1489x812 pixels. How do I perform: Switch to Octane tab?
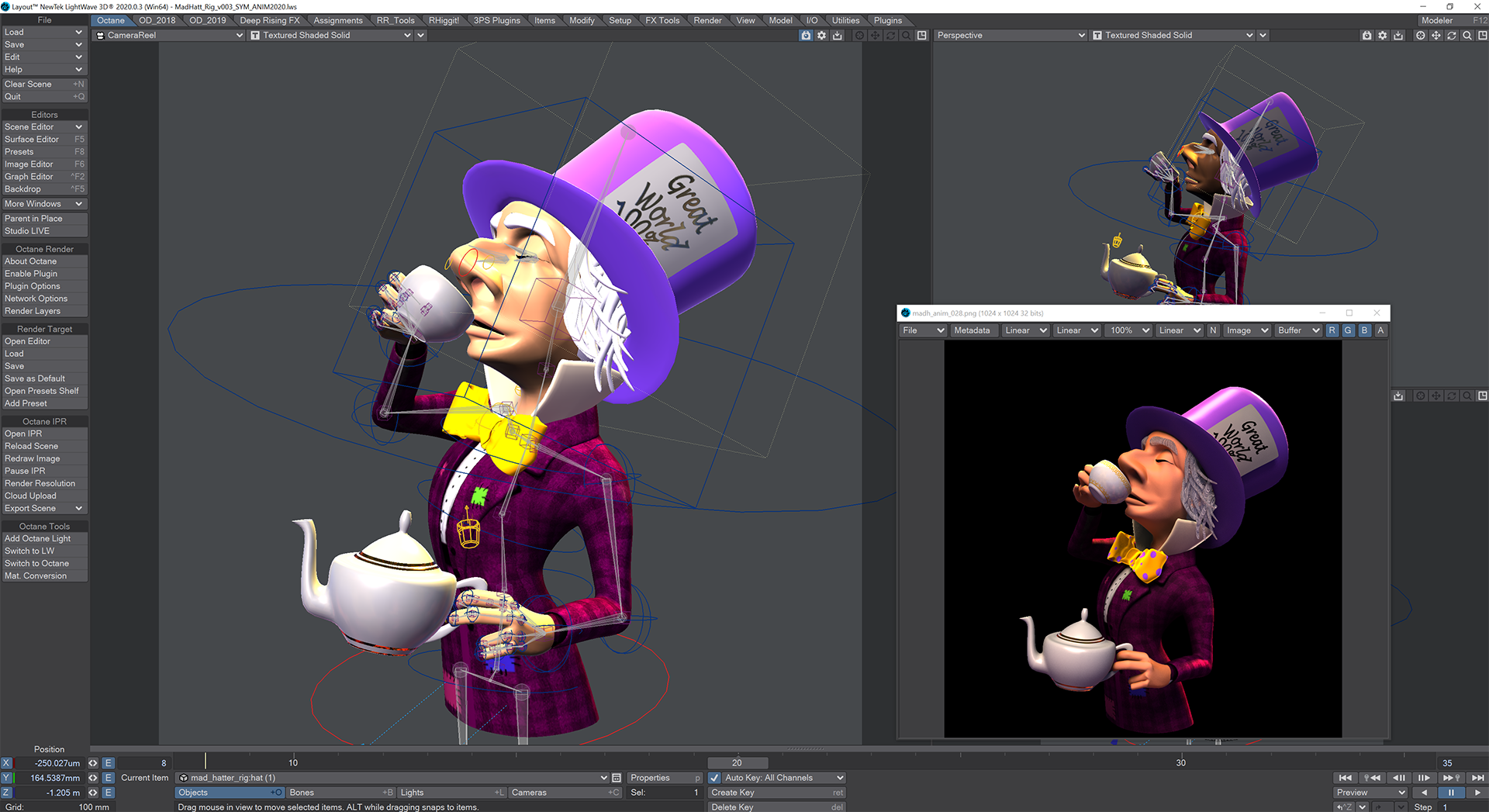(x=111, y=20)
